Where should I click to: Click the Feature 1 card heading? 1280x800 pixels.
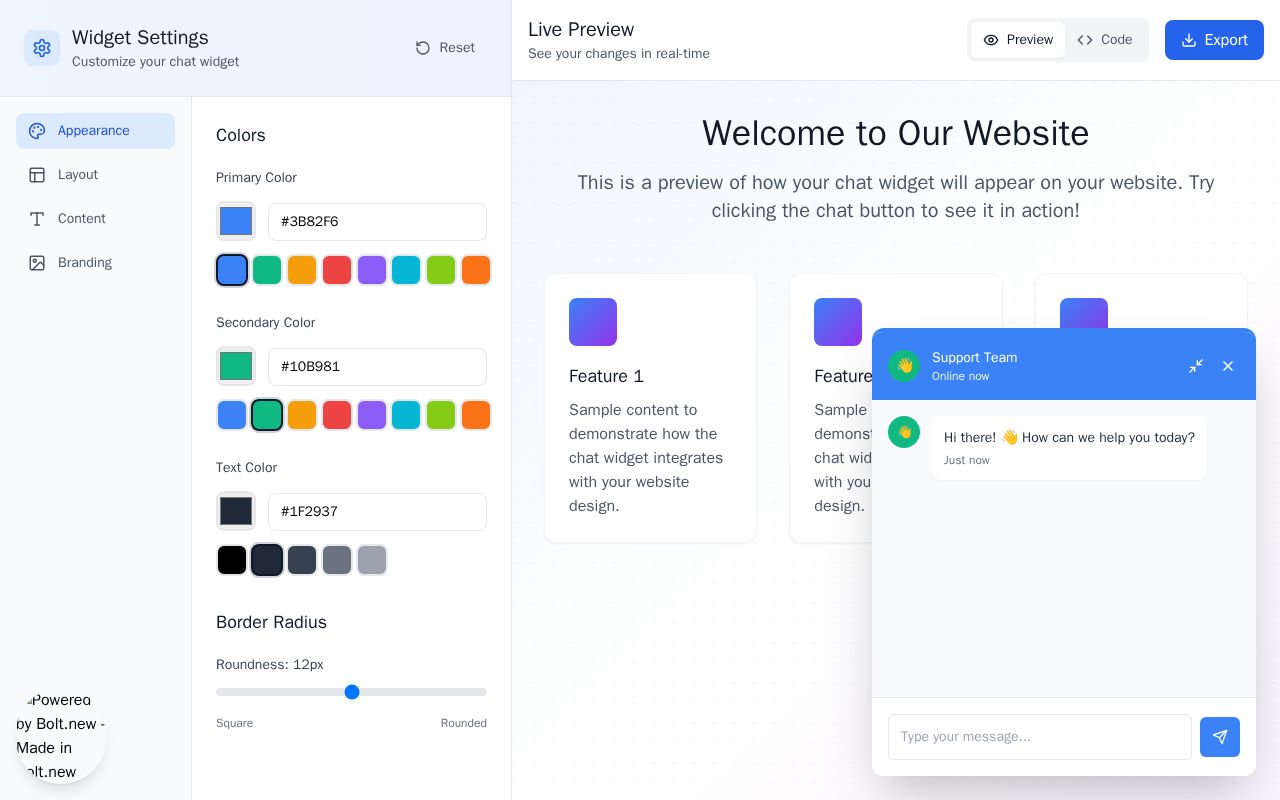tap(606, 376)
